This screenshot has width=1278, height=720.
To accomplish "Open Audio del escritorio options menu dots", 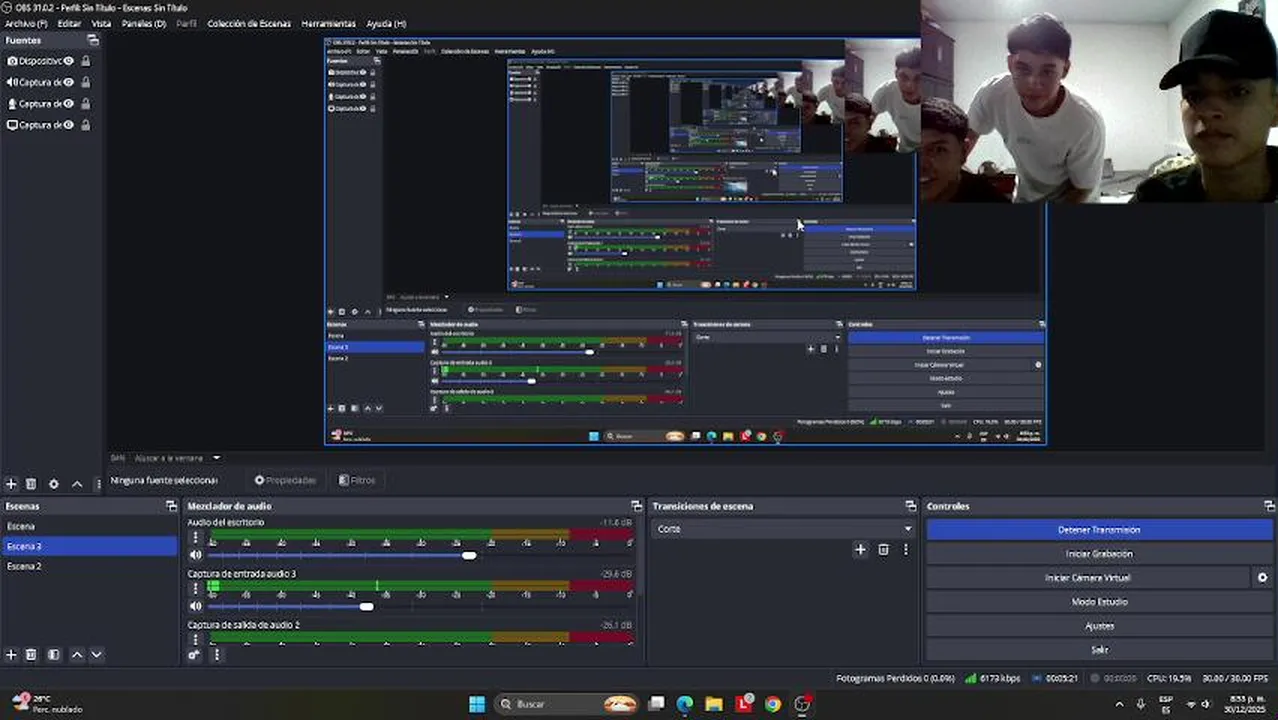I will click(x=196, y=538).
